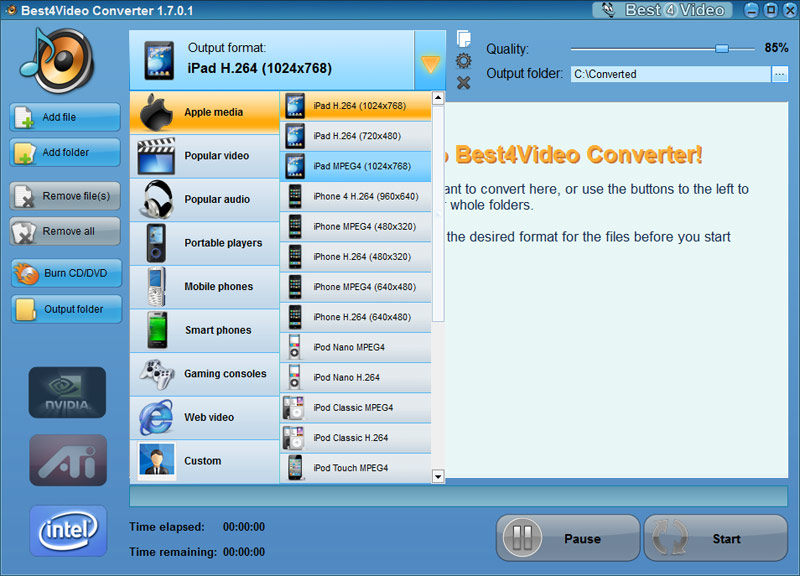The image size is (800, 576).
Task: Open the Burn CD/DVD tool
Action: pyautogui.click(x=66, y=273)
